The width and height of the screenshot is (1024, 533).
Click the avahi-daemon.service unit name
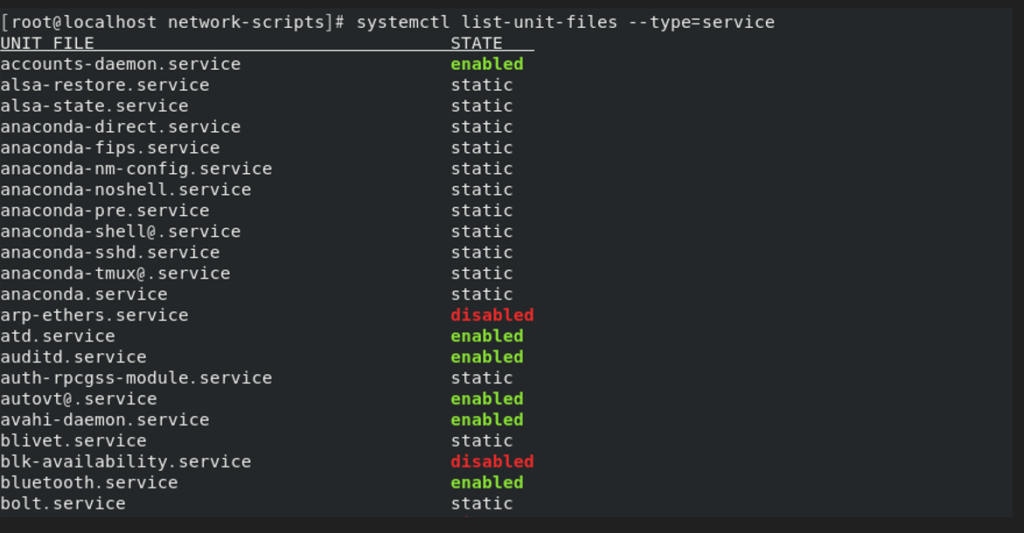click(x=104, y=419)
